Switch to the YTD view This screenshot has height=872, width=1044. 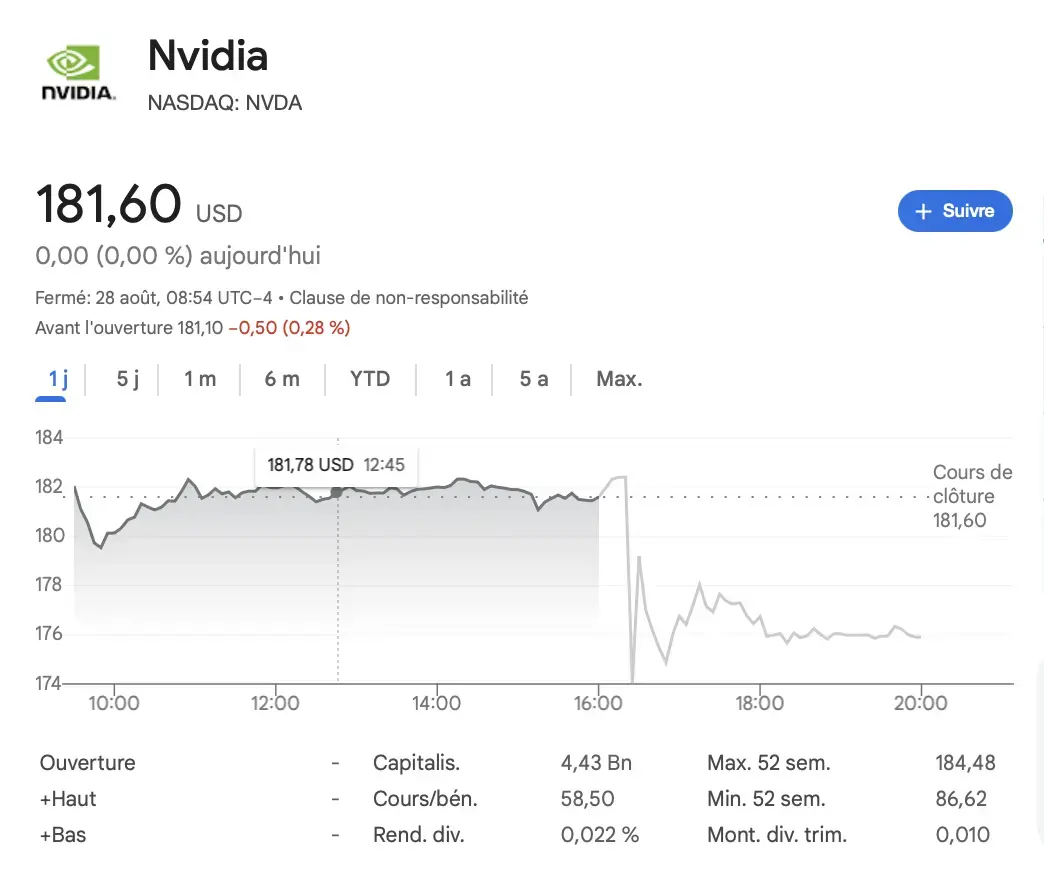tap(369, 379)
